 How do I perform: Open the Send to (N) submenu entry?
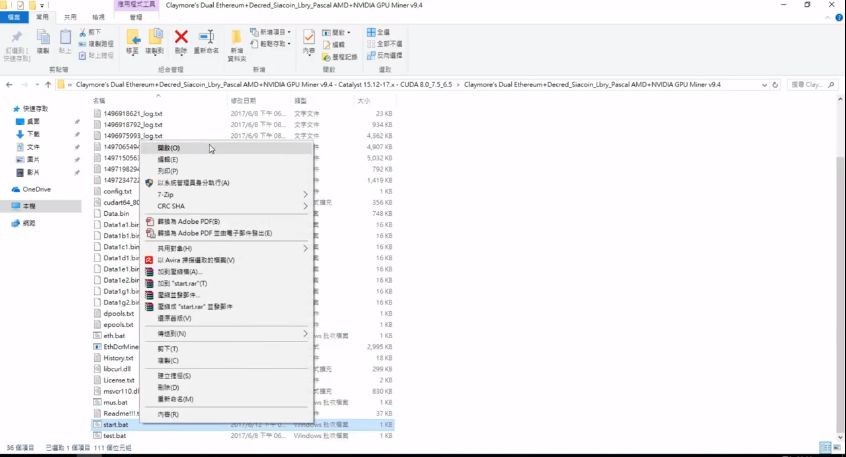point(227,333)
